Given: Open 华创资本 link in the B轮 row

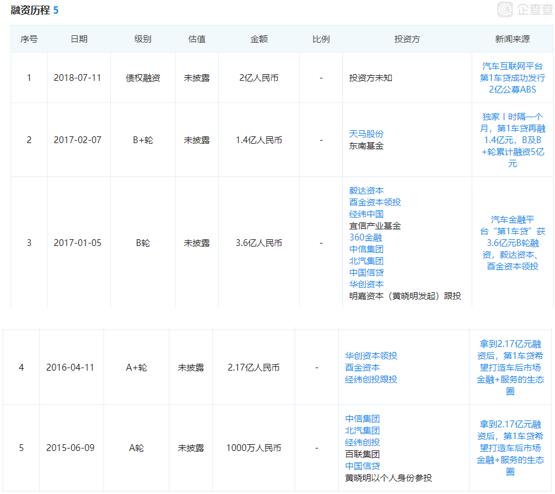Looking at the screenshot, I should tap(366, 284).
